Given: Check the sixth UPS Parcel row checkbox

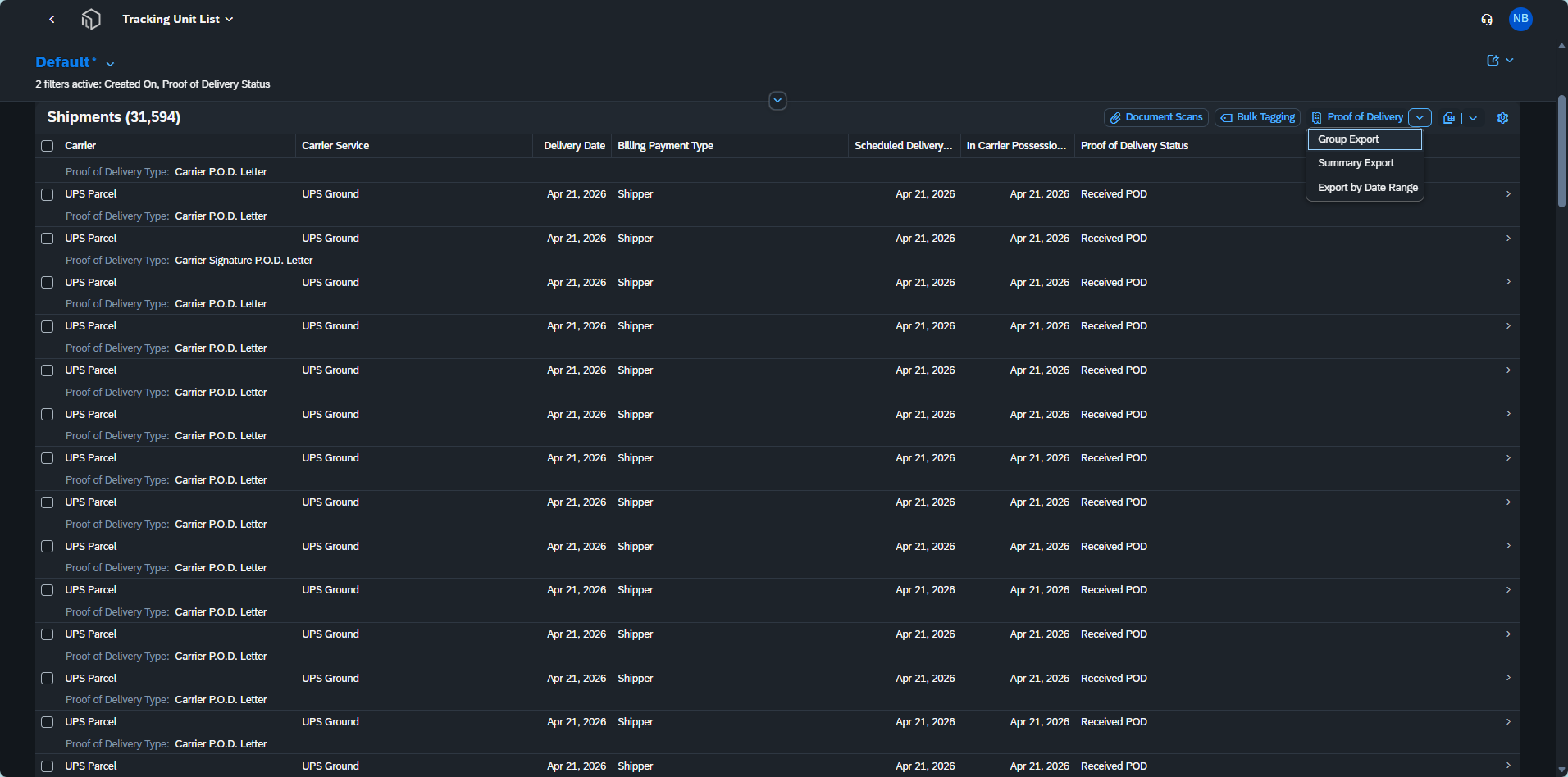Looking at the screenshot, I should click(x=48, y=415).
